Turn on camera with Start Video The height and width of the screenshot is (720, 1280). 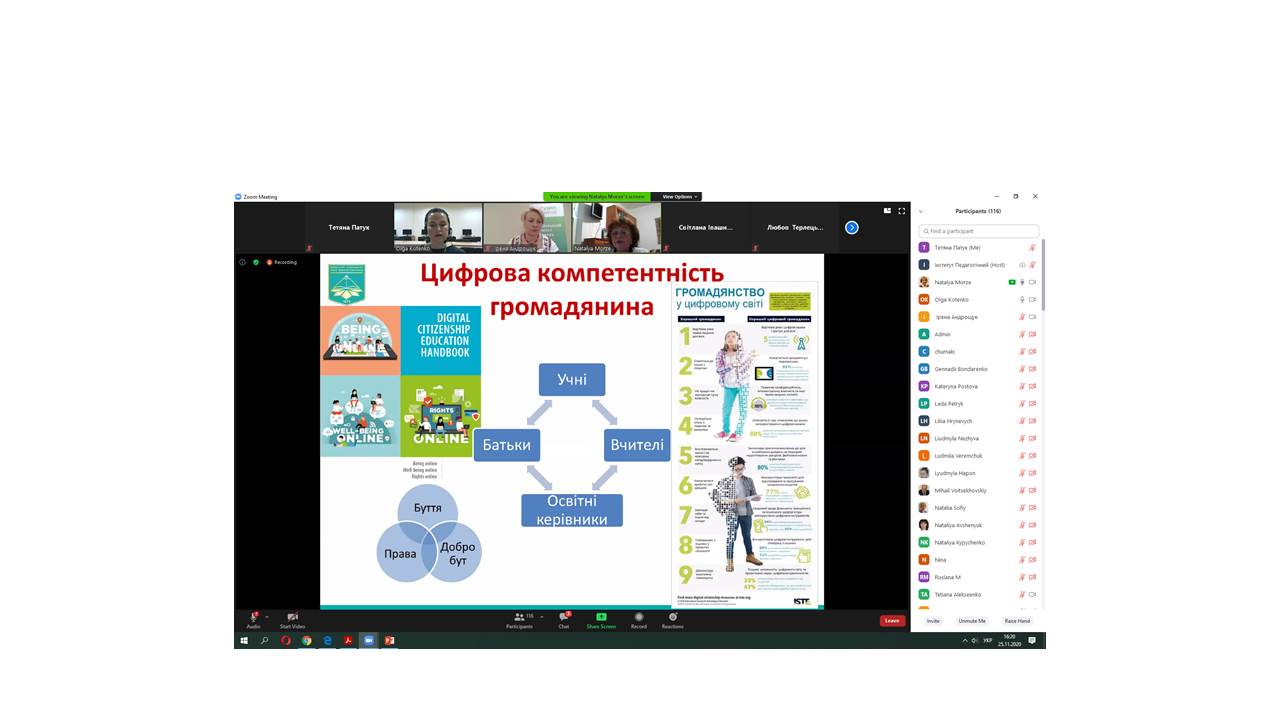[x=292, y=617]
